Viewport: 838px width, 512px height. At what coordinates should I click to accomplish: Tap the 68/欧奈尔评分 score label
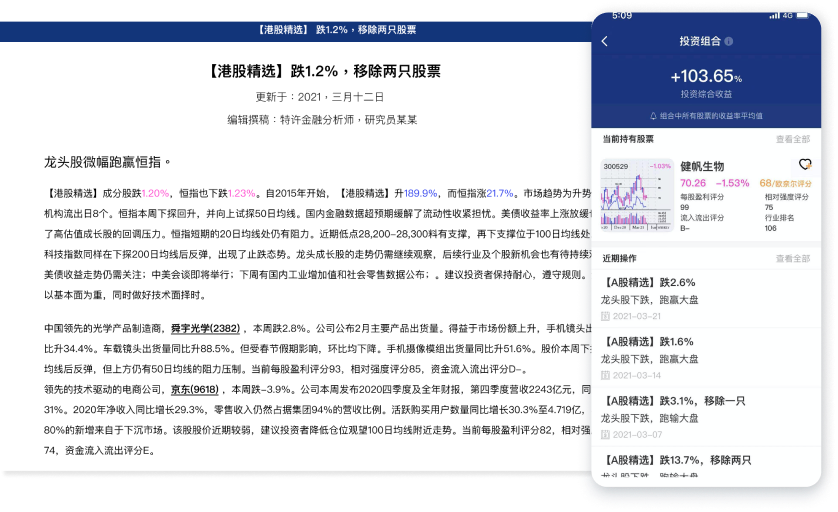click(786, 183)
